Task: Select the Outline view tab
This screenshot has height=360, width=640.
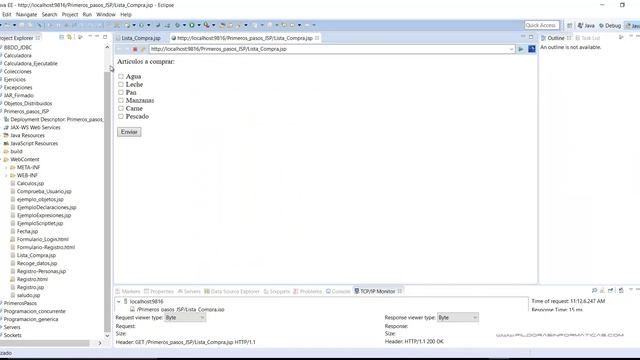Action: click(556, 38)
